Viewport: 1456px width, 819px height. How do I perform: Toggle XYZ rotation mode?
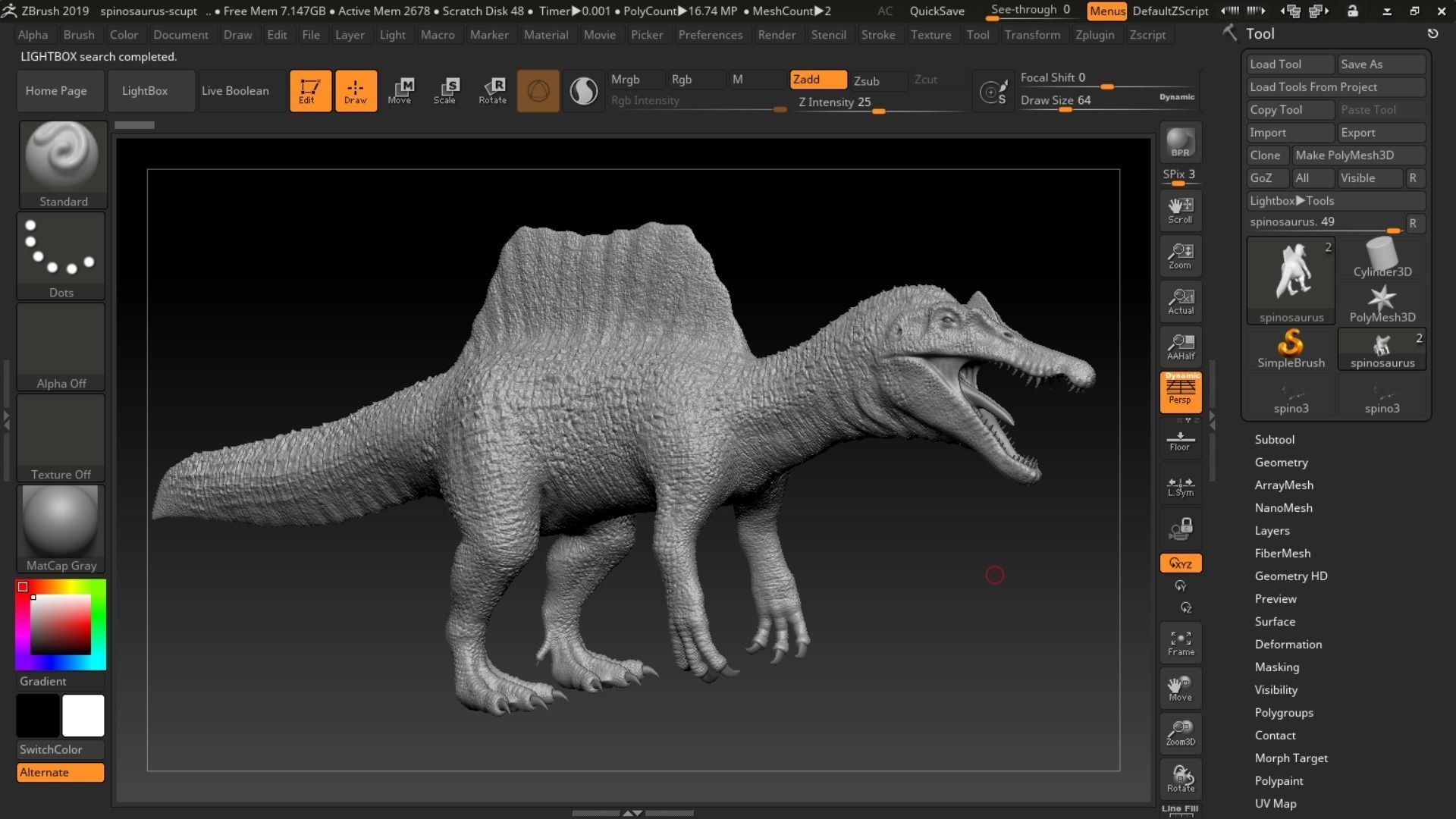pyautogui.click(x=1181, y=563)
